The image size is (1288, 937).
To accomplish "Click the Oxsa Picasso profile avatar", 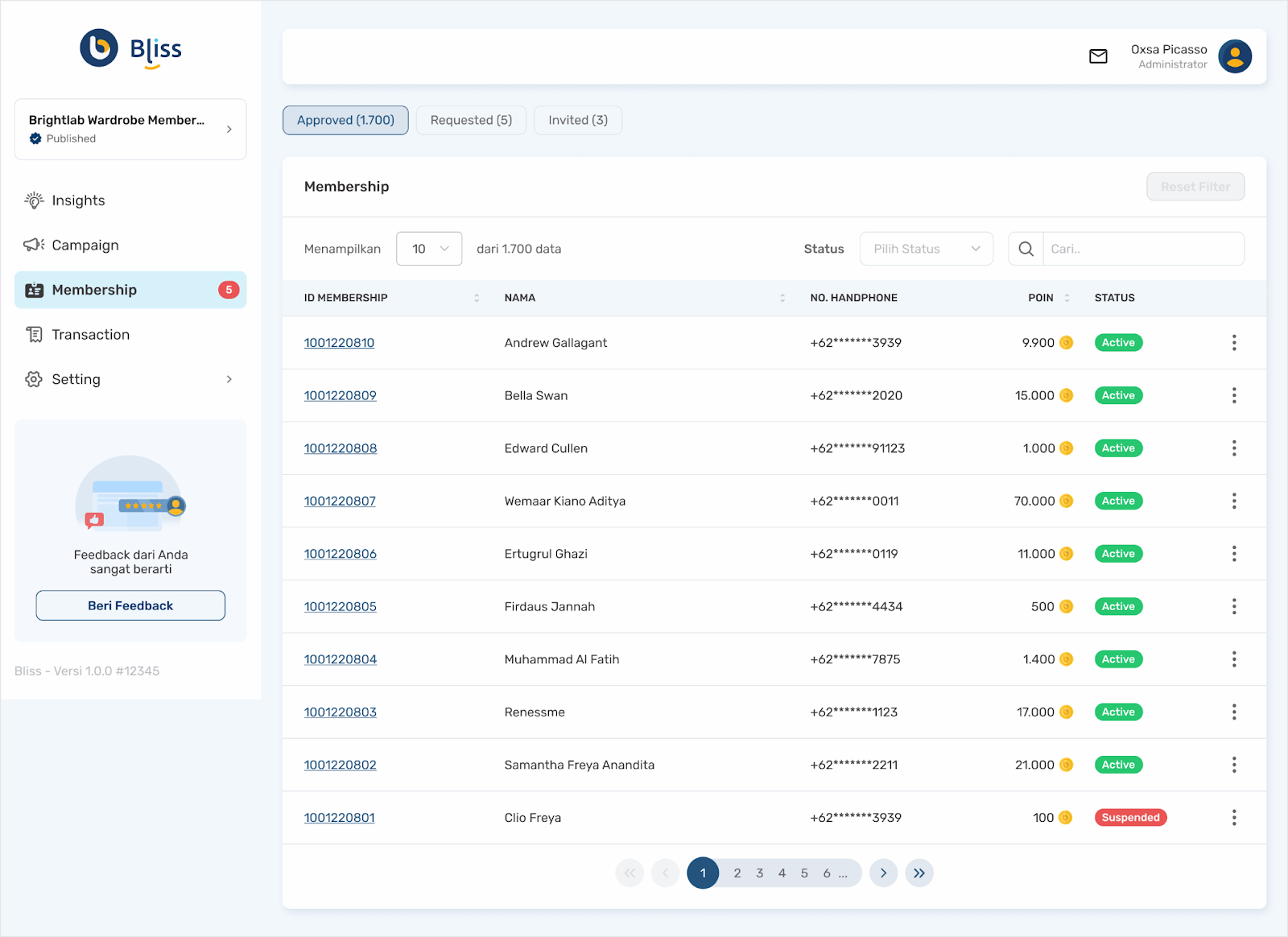I will tap(1235, 56).
